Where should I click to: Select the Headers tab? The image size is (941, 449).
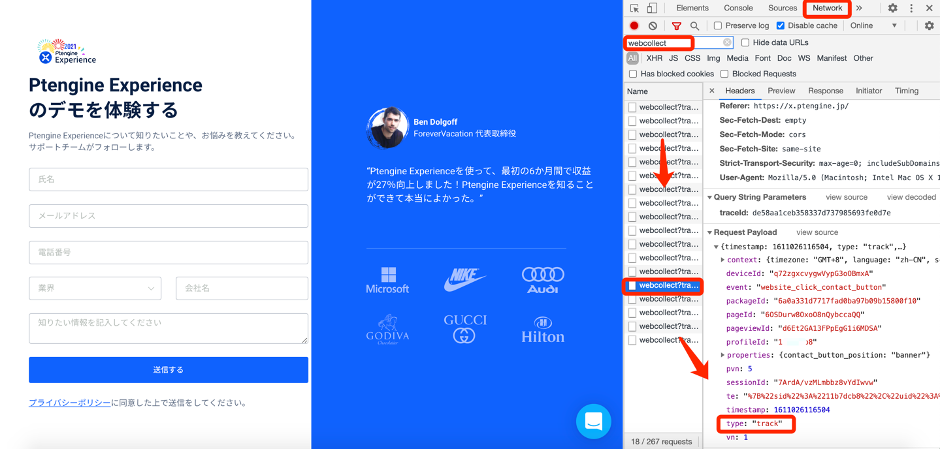pos(740,91)
